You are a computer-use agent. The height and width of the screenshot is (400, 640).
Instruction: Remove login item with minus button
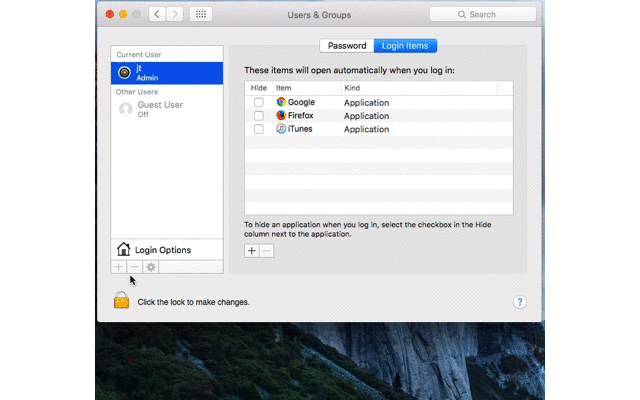click(x=267, y=250)
